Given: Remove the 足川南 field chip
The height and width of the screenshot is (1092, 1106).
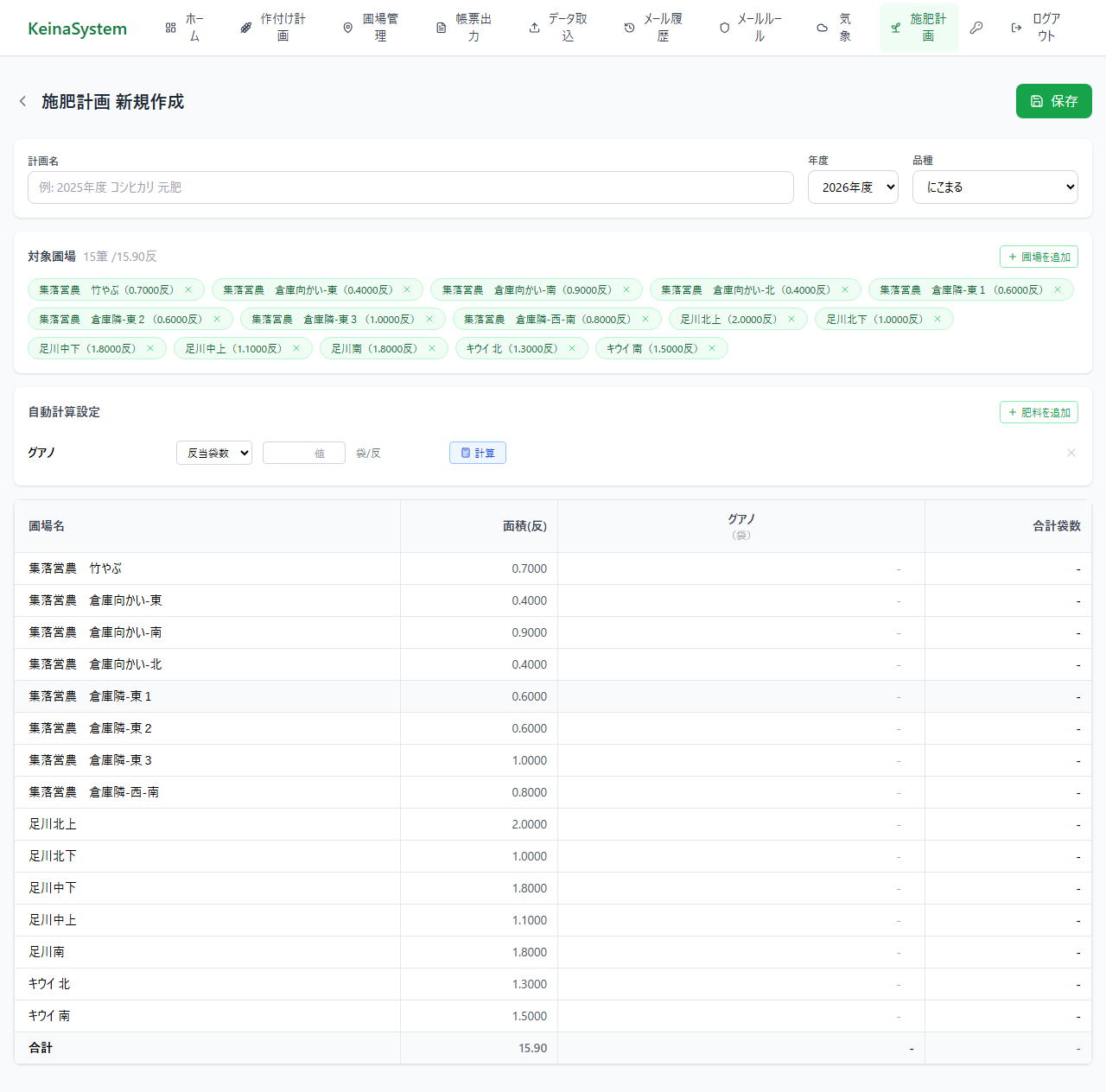Looking at the screenshot, I should (432, 349).
